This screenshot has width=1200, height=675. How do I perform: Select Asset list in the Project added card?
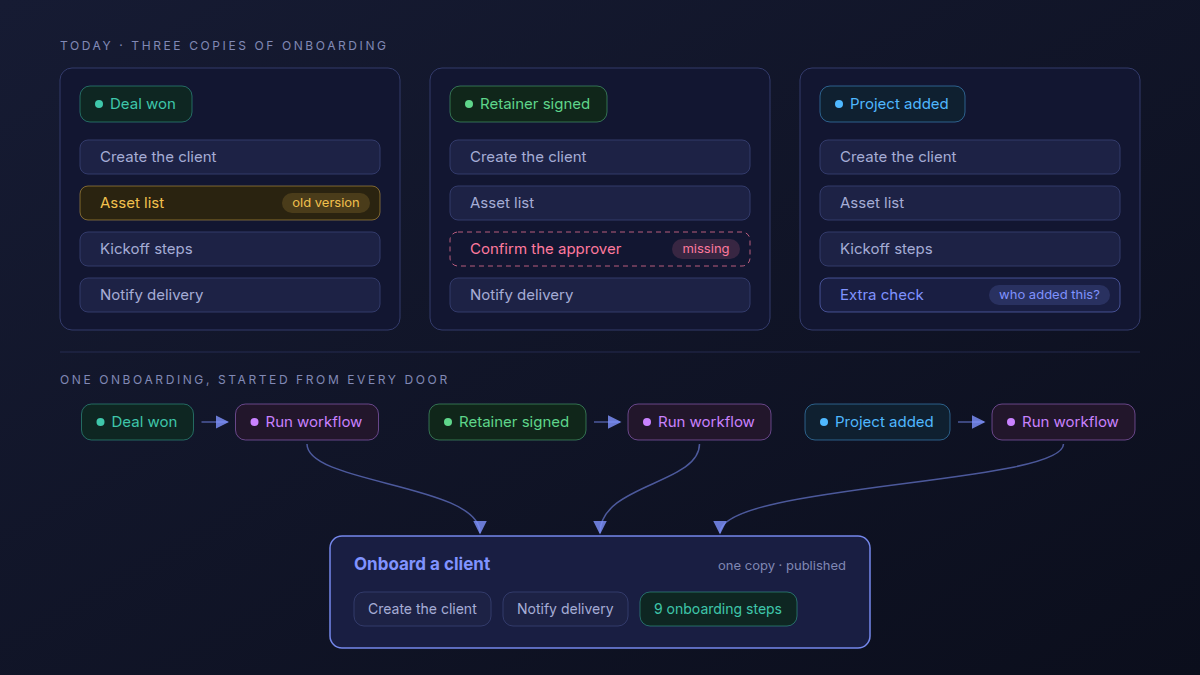point(970,203)
